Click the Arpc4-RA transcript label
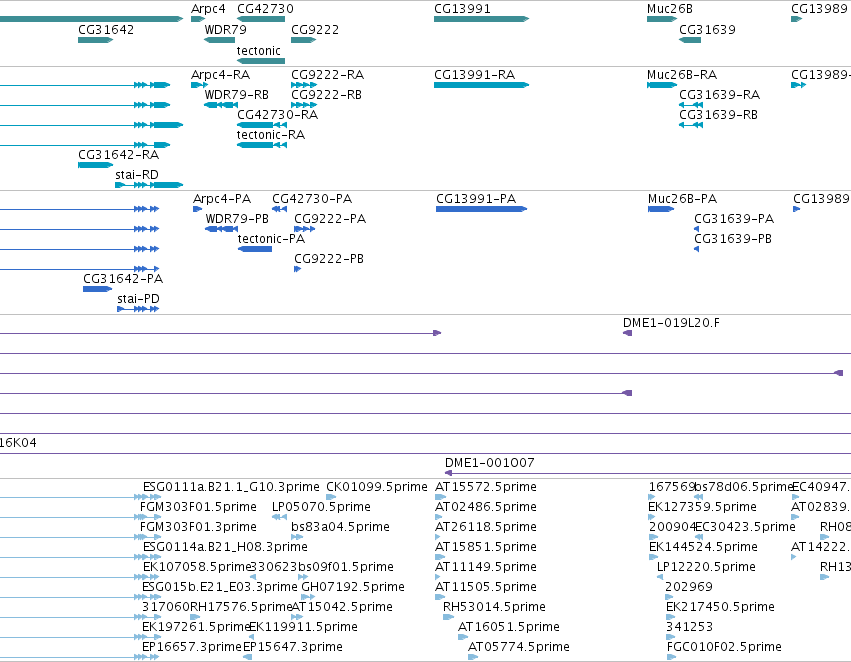The height and width of the screenshot is (662, 851). pos(220,75)
